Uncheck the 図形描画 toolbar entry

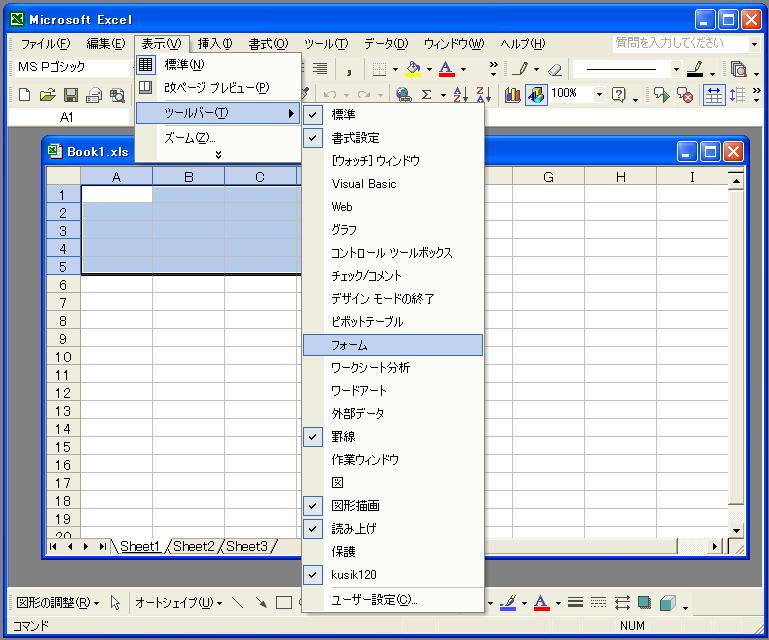[392, 506]
